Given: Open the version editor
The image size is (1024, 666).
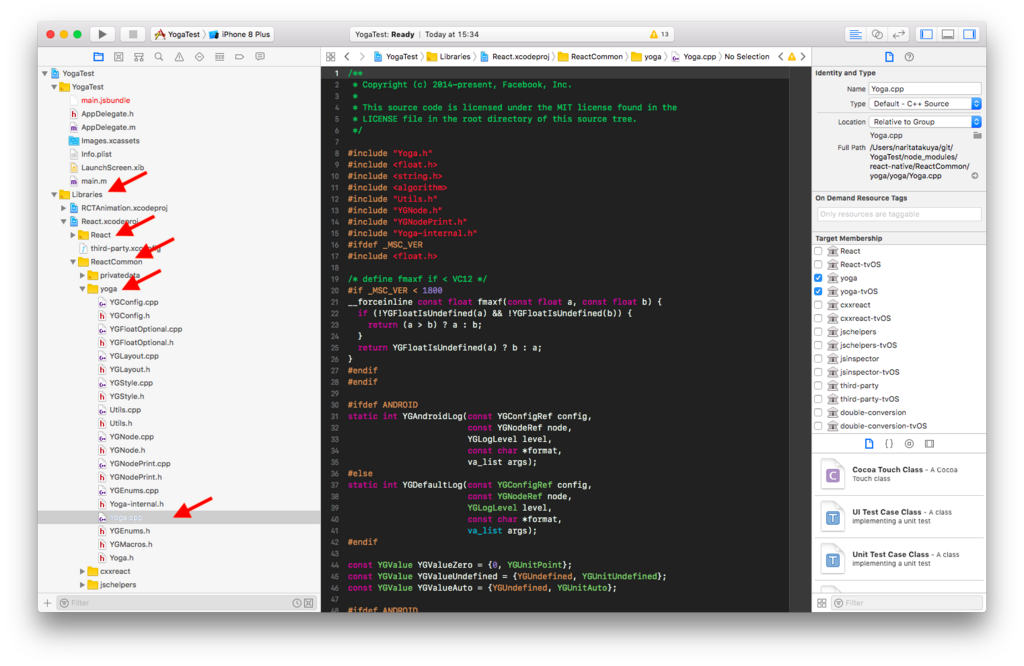Looking at the screenshot, I should [899, 34].
